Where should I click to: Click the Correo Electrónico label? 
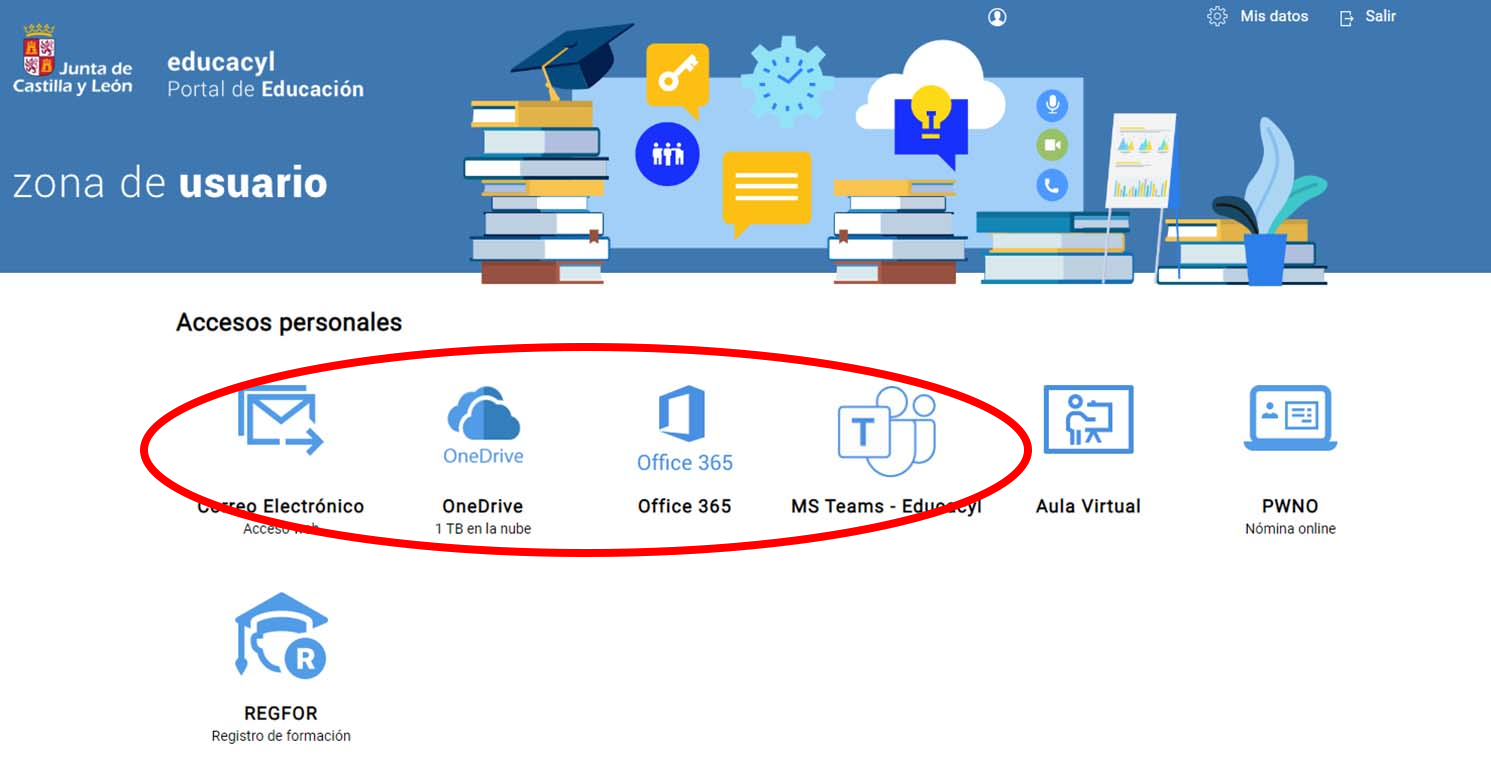[281, 506]
